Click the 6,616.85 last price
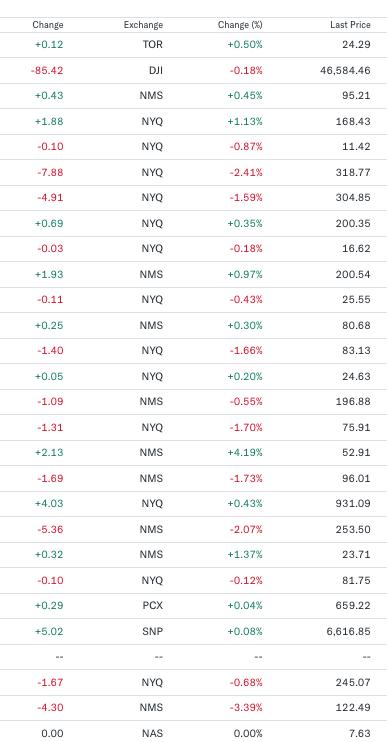Image resolution: width=387 pixels, height=742 pixels. 349,631
